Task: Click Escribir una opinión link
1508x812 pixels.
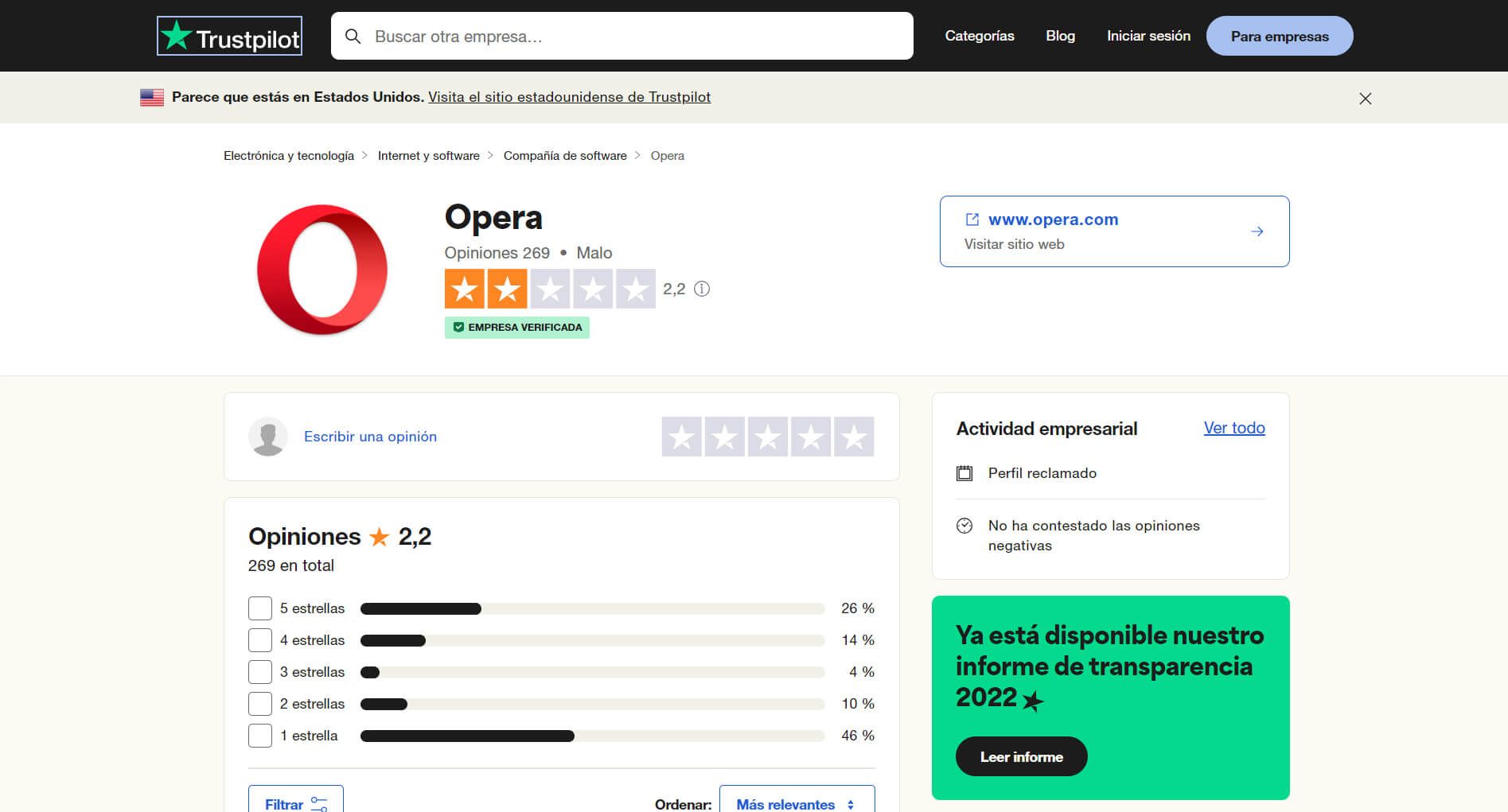Action: 370,437
